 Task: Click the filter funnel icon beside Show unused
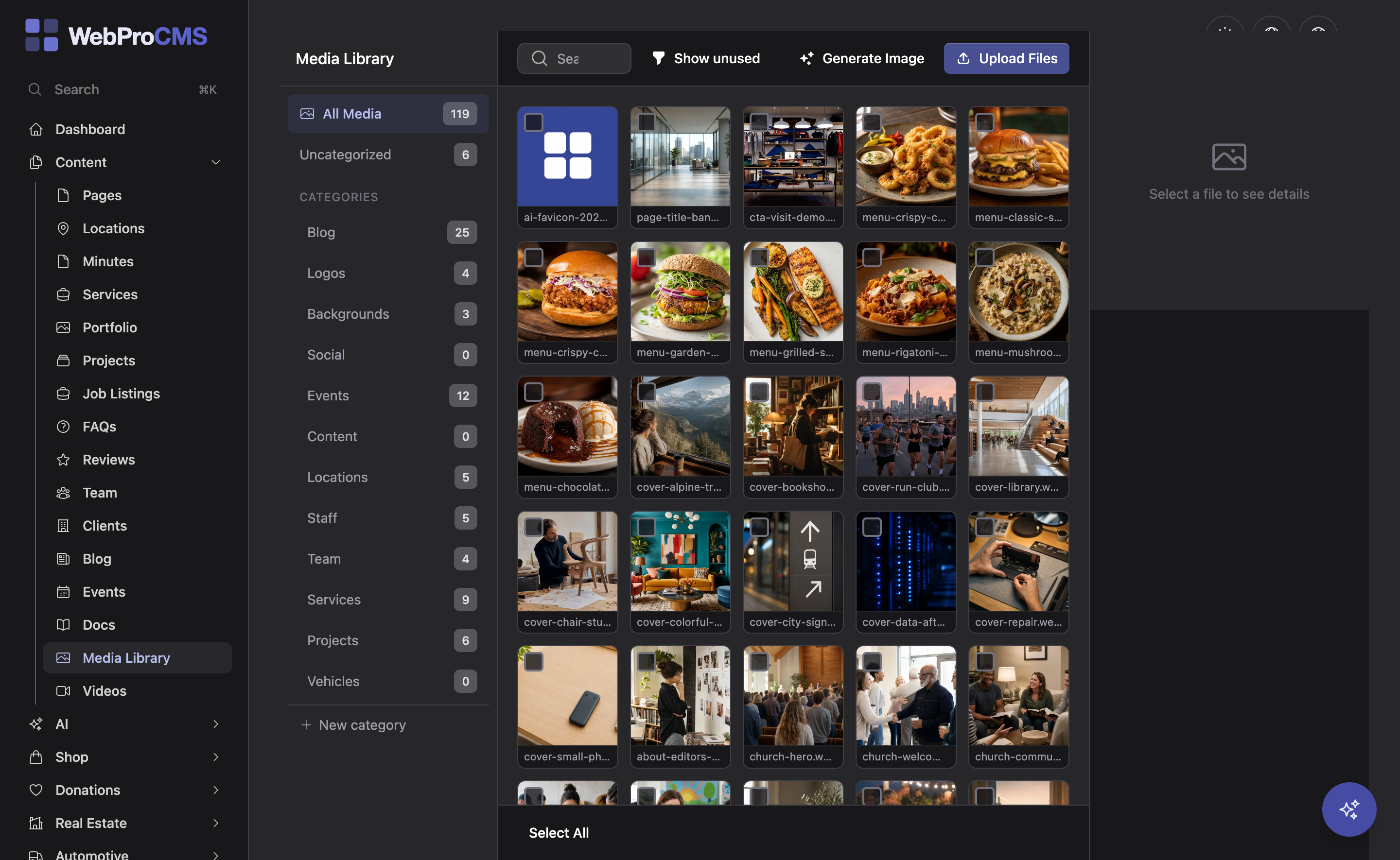pyautogui.click(x=658, y=58)
